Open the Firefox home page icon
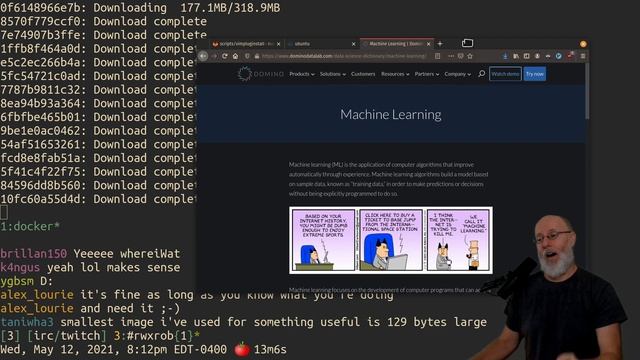The width and height of the screenshot is (640, 360). [236, 56]
